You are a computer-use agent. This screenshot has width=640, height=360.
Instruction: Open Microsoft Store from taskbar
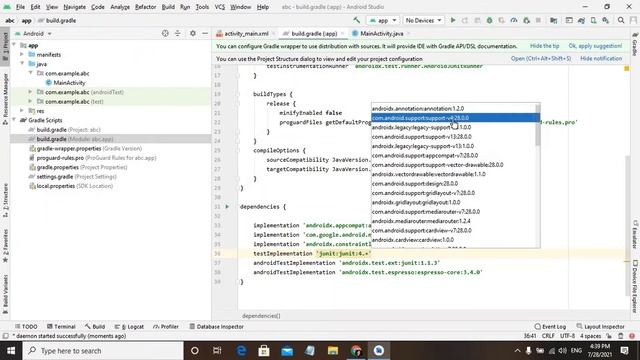coord(264,351)
